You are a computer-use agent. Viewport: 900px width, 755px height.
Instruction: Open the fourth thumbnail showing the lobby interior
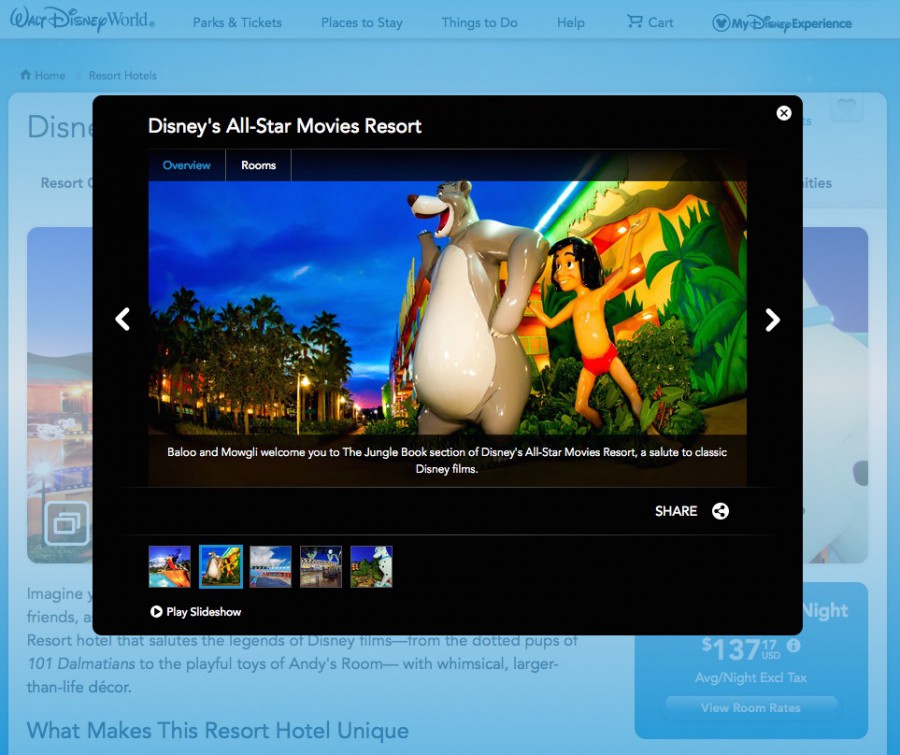click(x=321, y=567)
